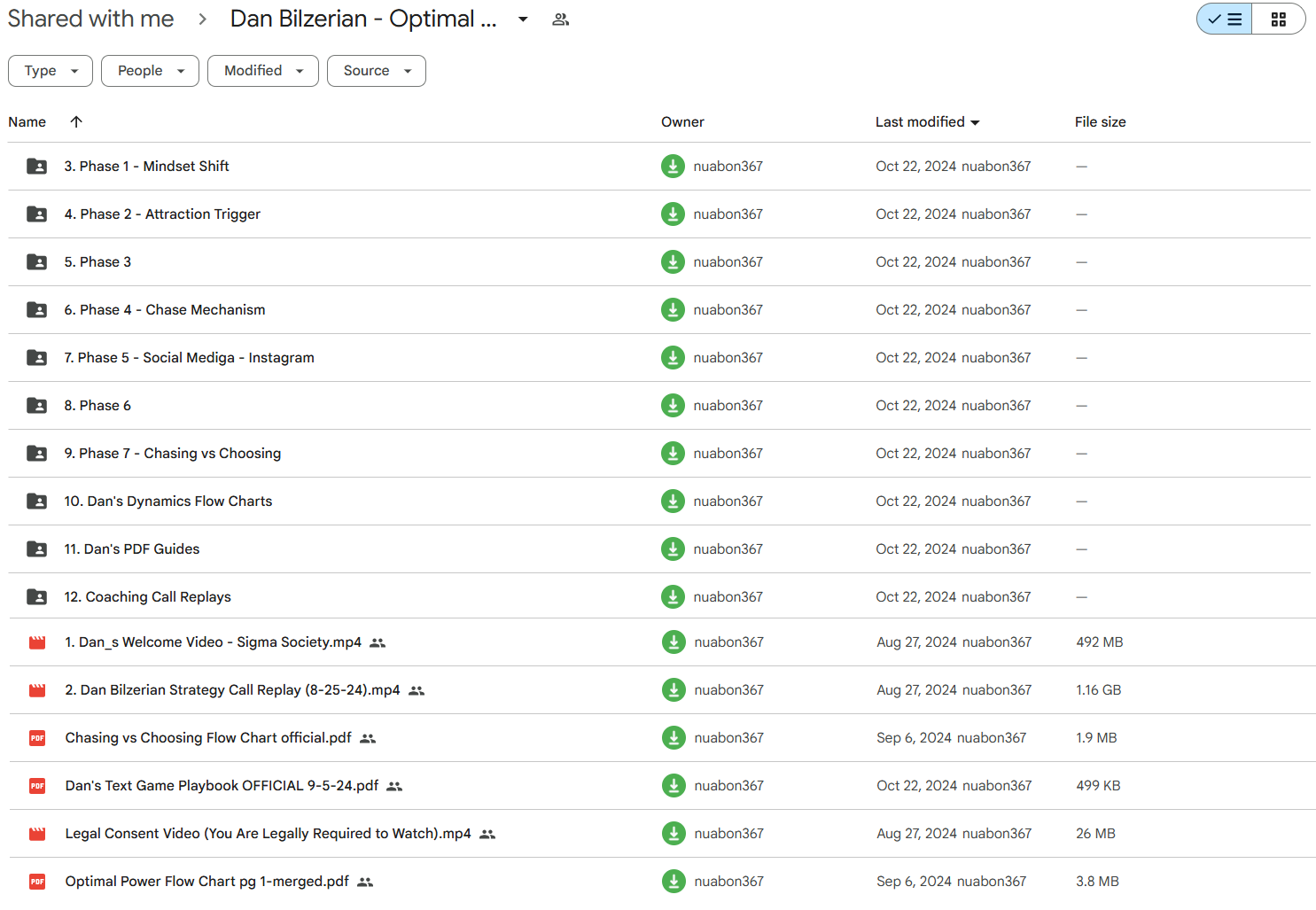Switch to list layout view

point(1224,19)
